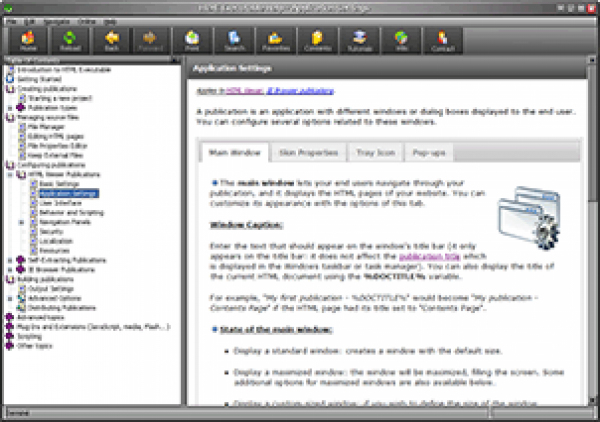Expand the Publication types node

click(10, 108)
